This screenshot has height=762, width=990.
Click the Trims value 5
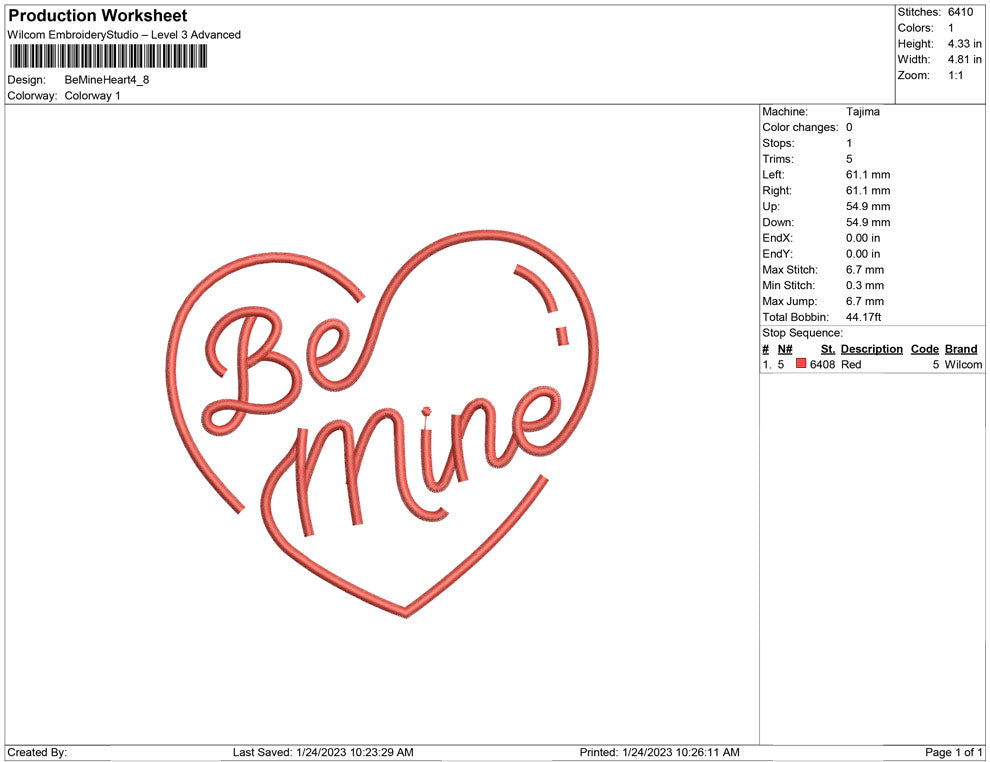(x=849, y=158)
